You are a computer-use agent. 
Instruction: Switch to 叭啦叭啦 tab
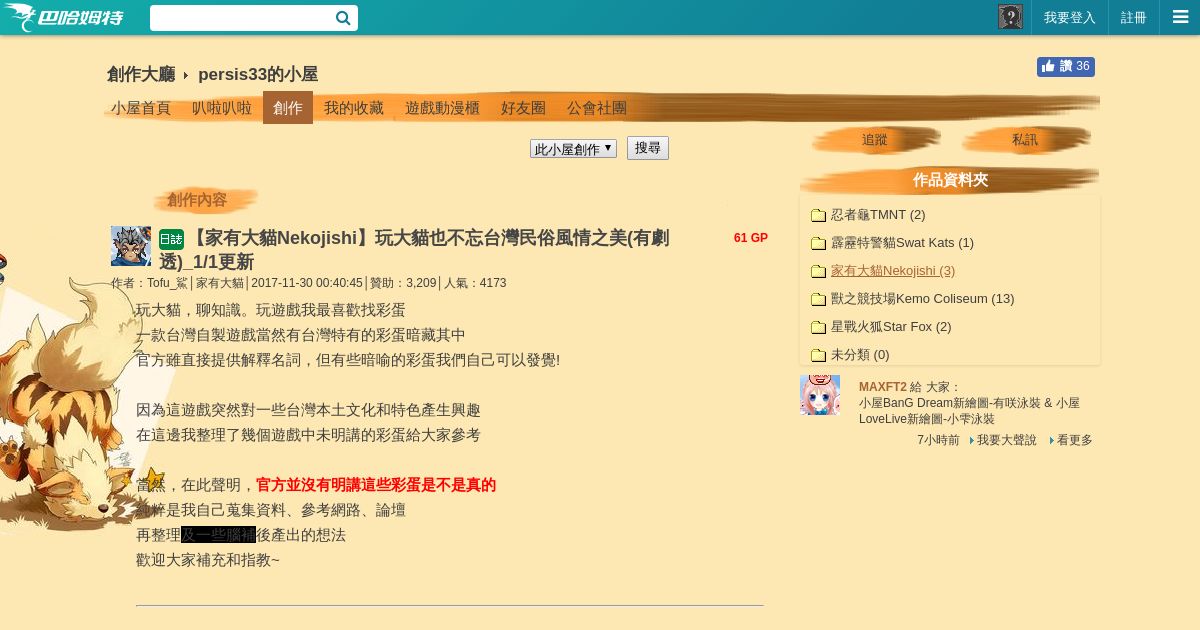tap(222, 108)
